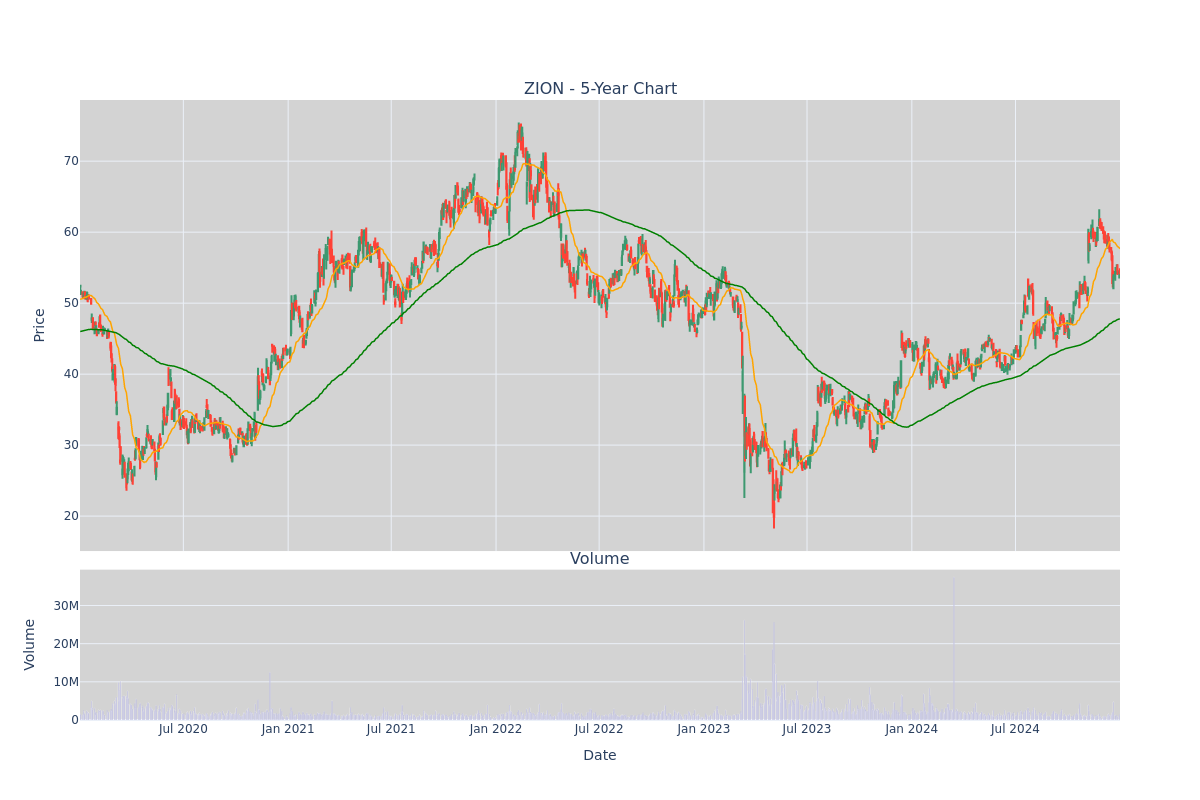The image size is (1200, 800).
Task: Click the 70 price tick label
Action: [71, 161]
